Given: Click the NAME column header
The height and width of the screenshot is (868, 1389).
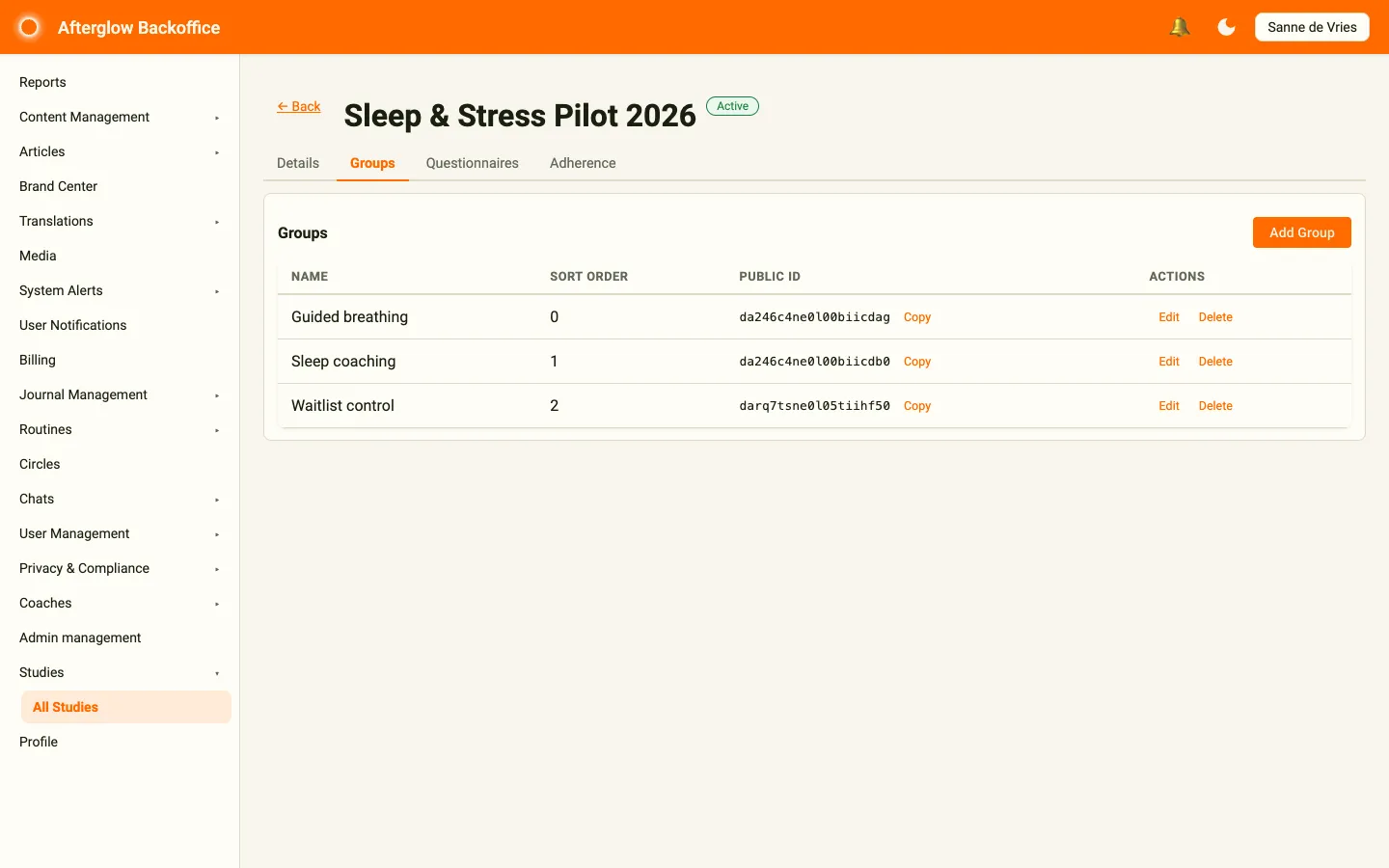Looking at the screenshot, I should [310, 277].
